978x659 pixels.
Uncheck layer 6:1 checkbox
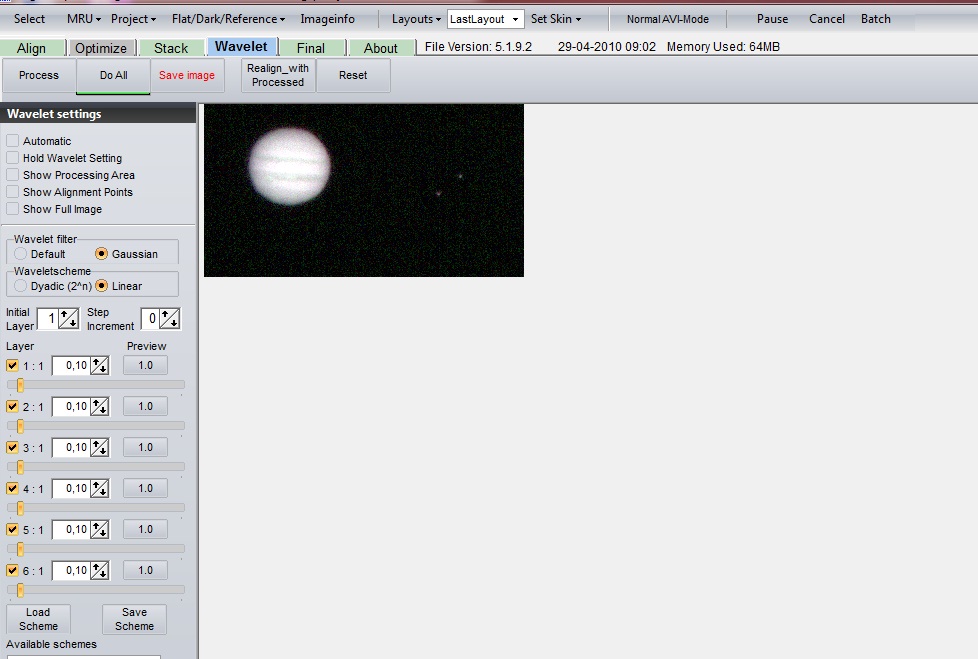pyautogui.click(x=12, y=570)
